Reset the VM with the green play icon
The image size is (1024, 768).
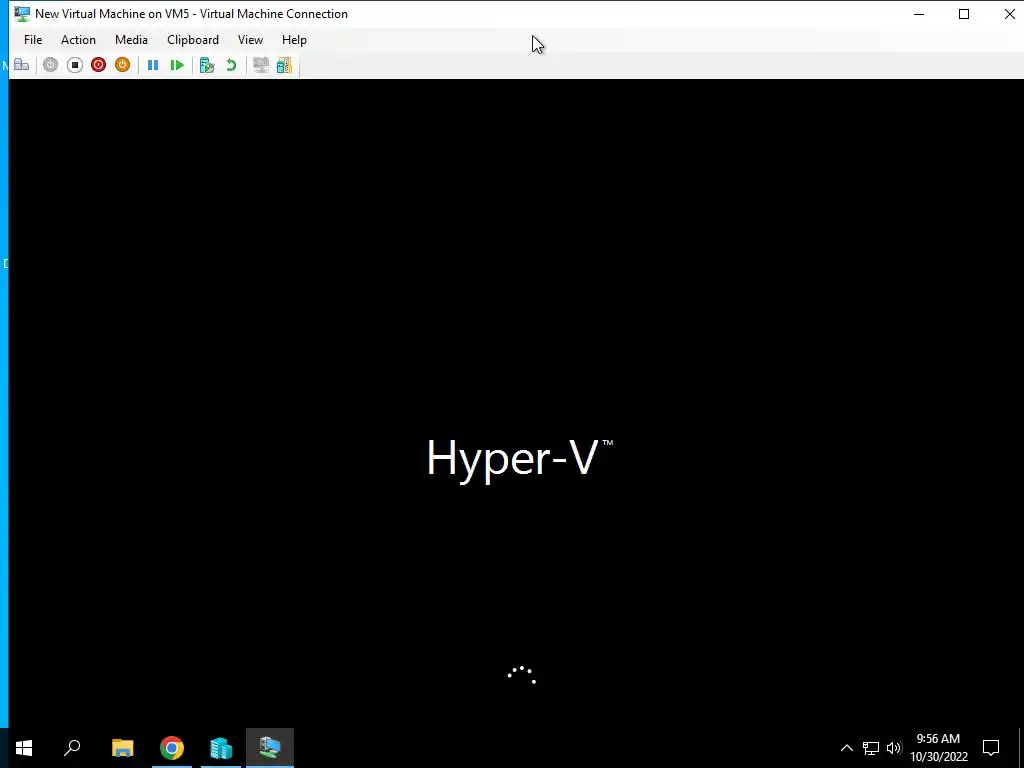(x=177, y=65)
